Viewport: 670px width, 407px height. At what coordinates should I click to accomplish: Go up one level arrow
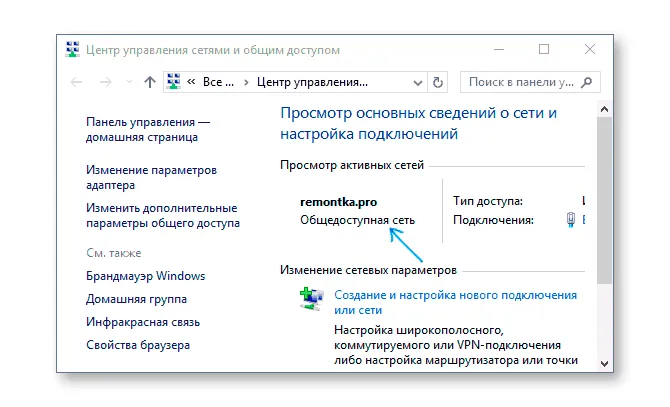(x=150, y=82)
